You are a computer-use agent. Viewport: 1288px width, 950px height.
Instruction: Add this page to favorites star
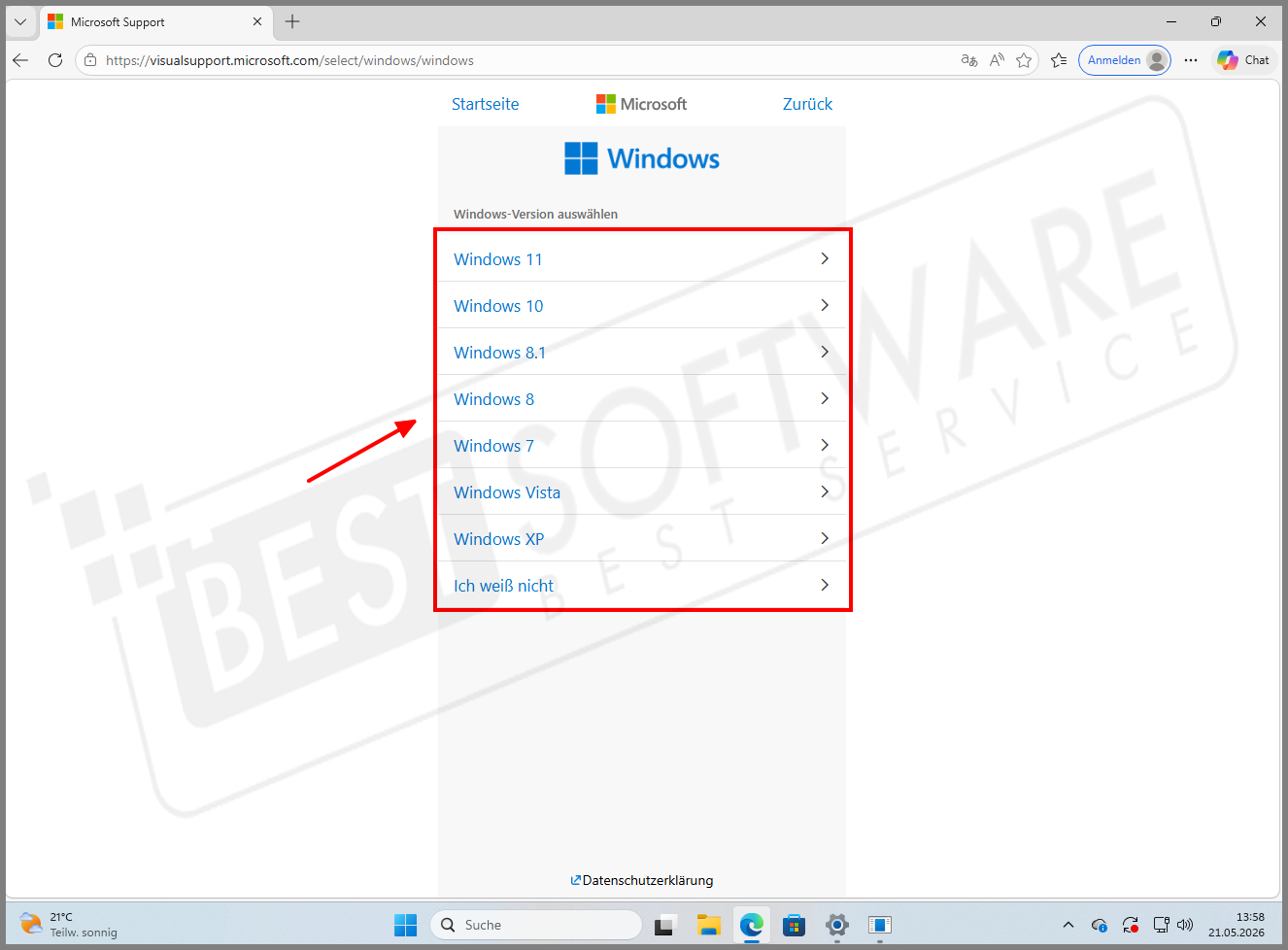pyautogui.click(x=1024, y=60)
